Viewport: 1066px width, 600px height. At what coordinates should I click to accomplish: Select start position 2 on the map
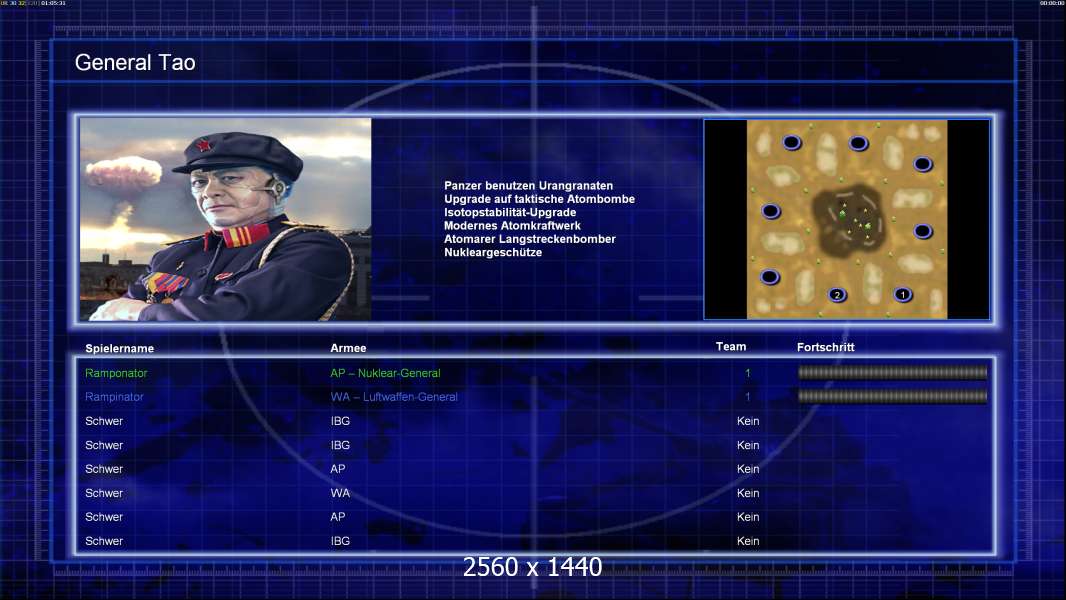pyautogui.click(x=837, y=295)
